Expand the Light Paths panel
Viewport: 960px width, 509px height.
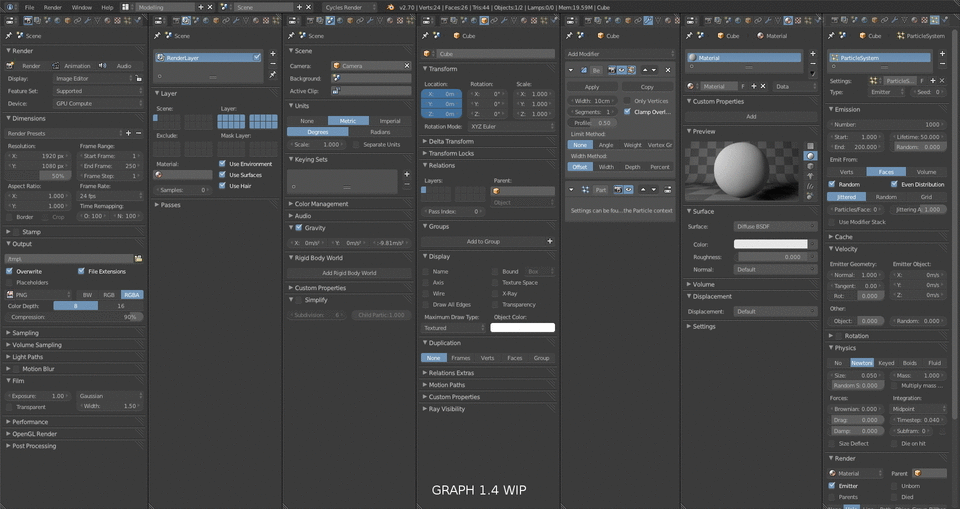click(28, 356)
